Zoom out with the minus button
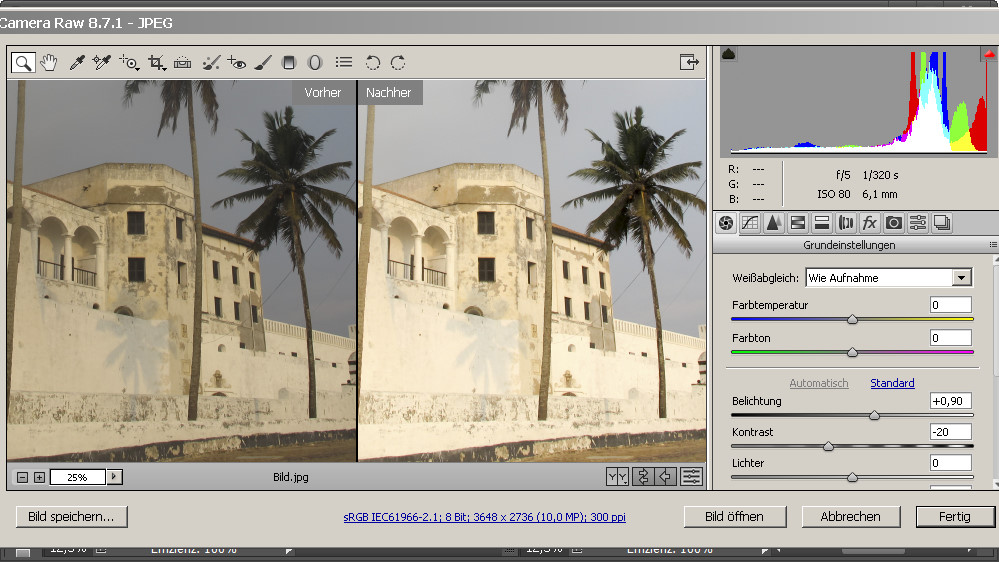Viewport: 999px width, 562px height. tap(22, 477)
